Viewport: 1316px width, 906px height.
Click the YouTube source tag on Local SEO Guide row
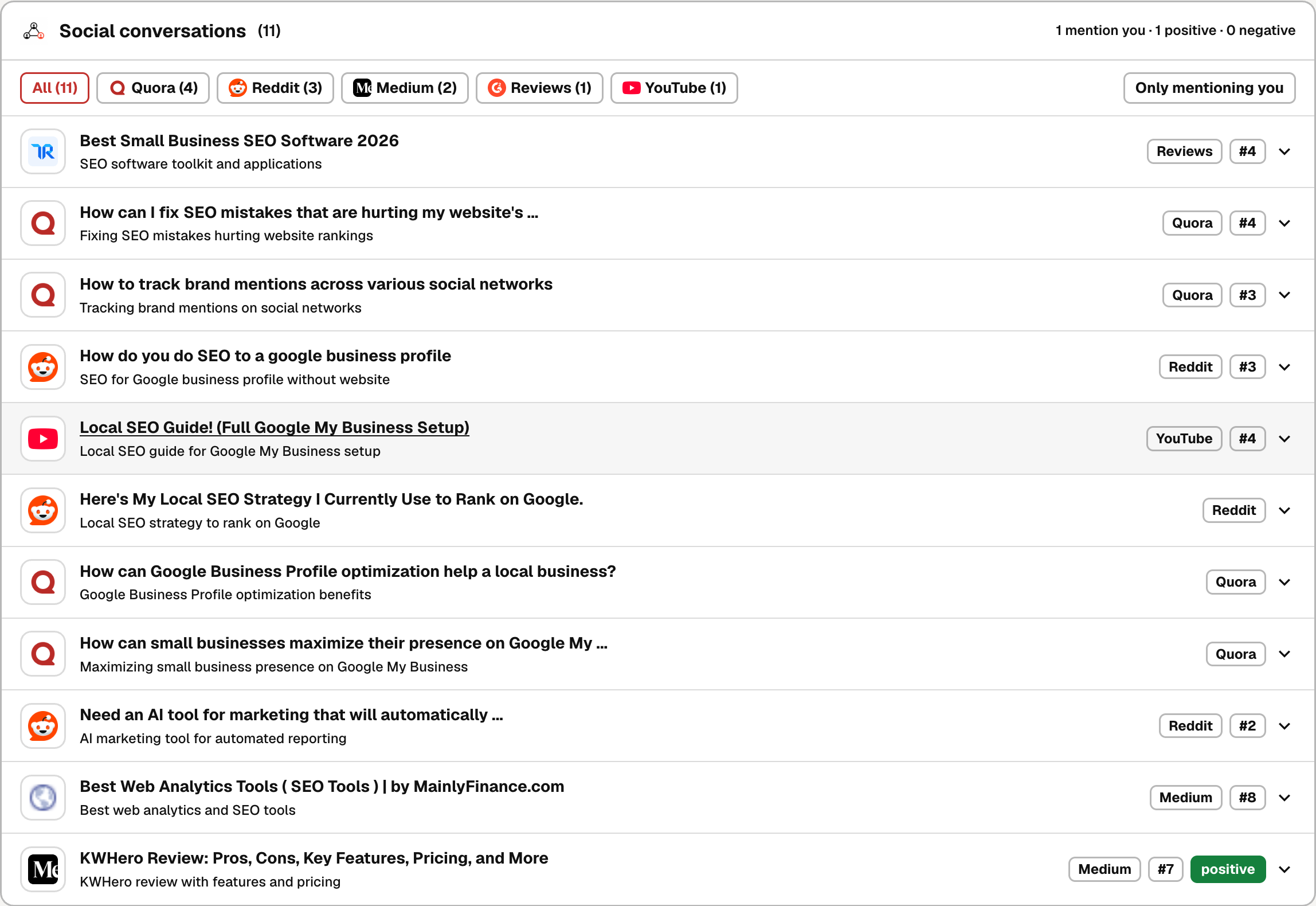[1184, 439]
